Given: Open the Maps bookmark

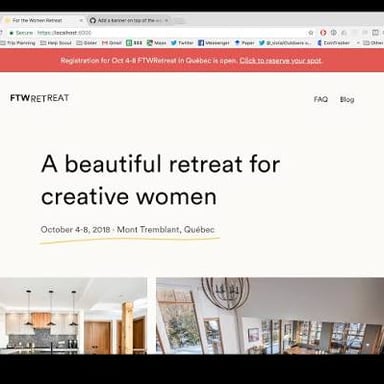Looking at the screenshot, I should tap(157, 43).
